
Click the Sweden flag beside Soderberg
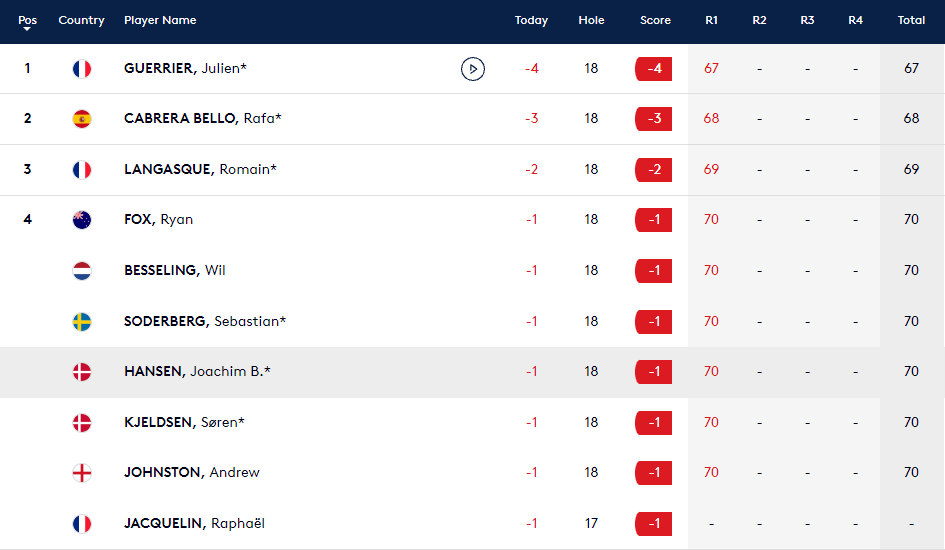click(x=82, y=321)
